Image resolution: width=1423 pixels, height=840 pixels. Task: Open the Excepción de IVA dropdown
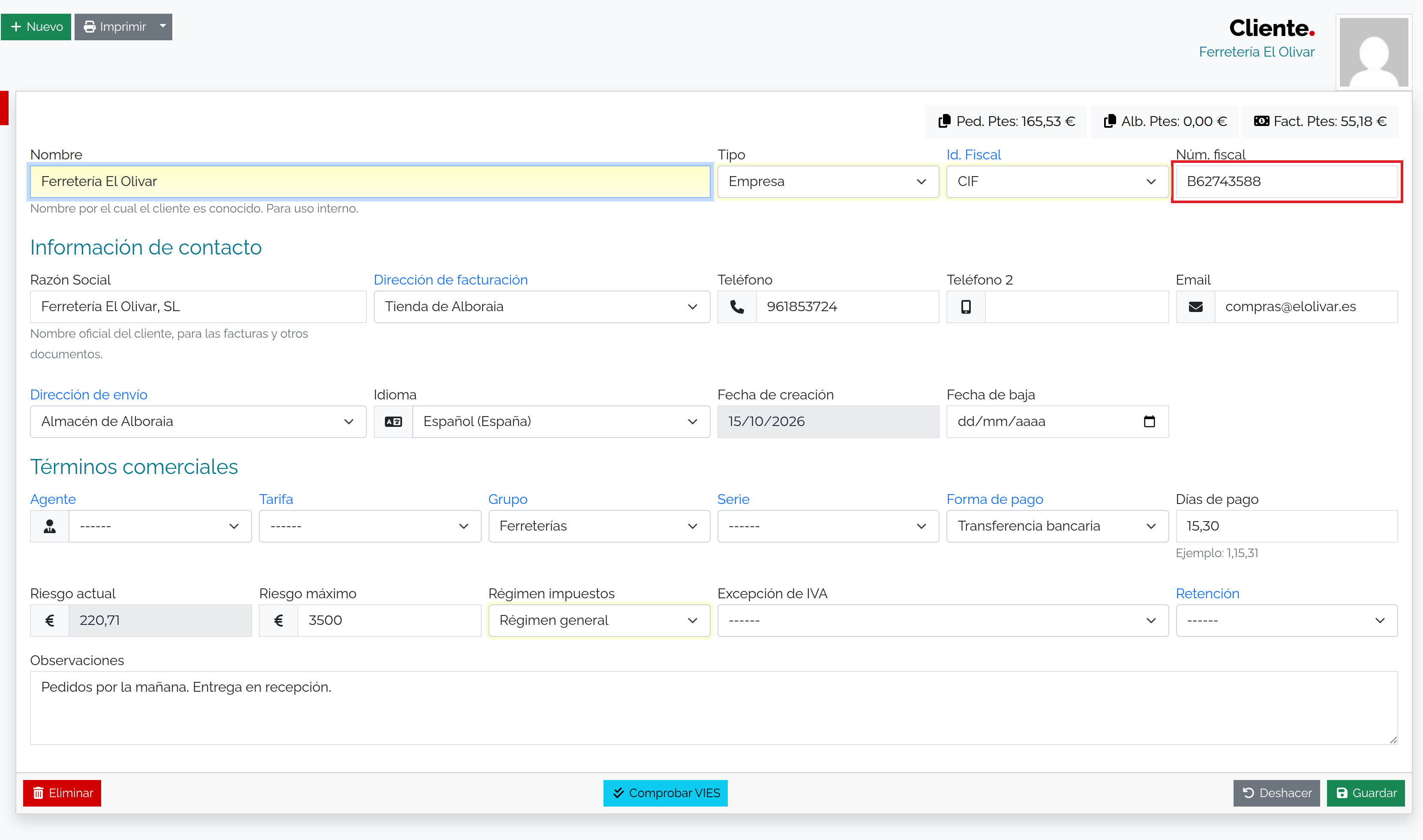[x=943, y=621]
